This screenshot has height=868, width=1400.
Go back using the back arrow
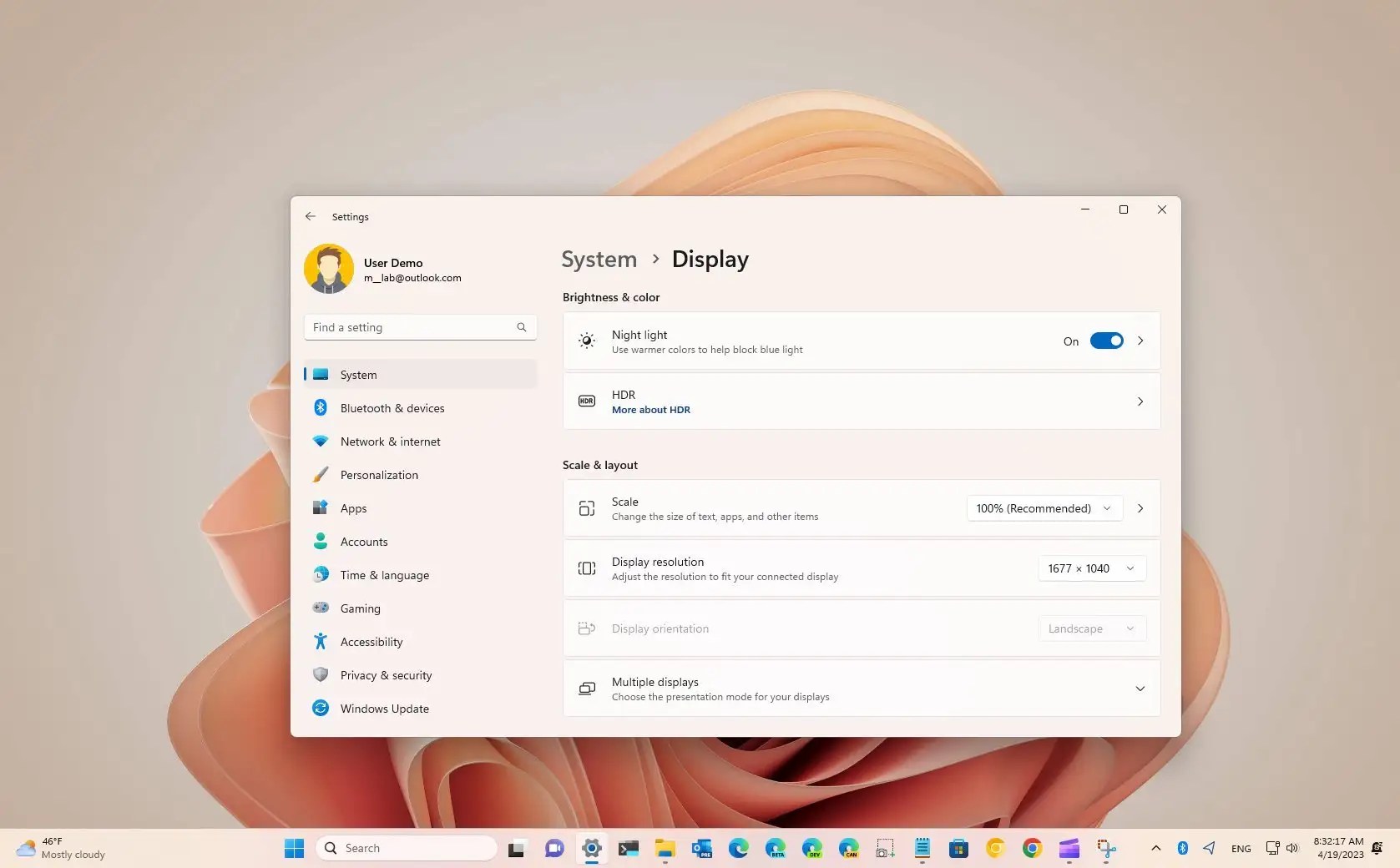click(x=310, y=216)
